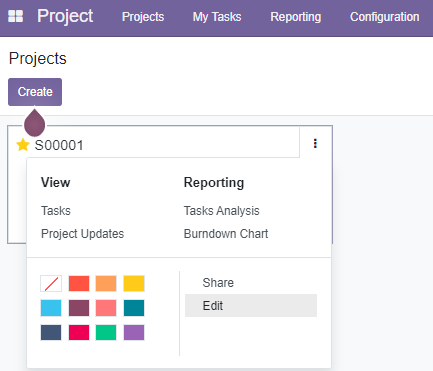Screen dimensions: 433x371
Task: Select Share in the project menu
Action: click(x=218, y=283)
